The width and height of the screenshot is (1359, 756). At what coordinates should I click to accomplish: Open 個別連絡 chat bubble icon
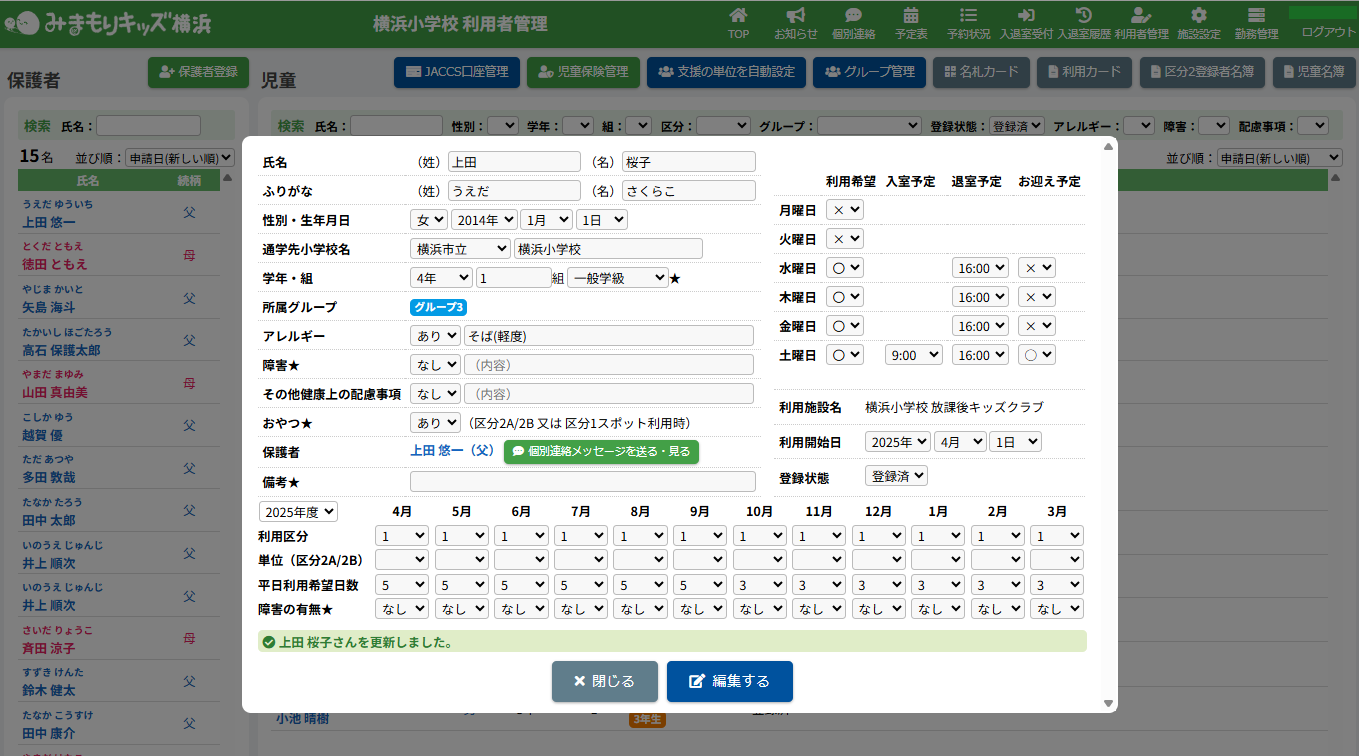point(853,16)
